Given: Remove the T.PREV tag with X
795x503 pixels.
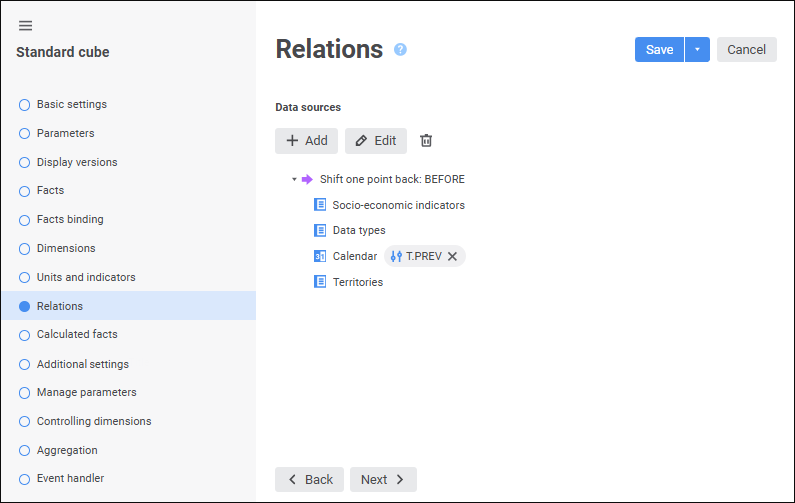Looking at the screenshot, I should point(453,256).
